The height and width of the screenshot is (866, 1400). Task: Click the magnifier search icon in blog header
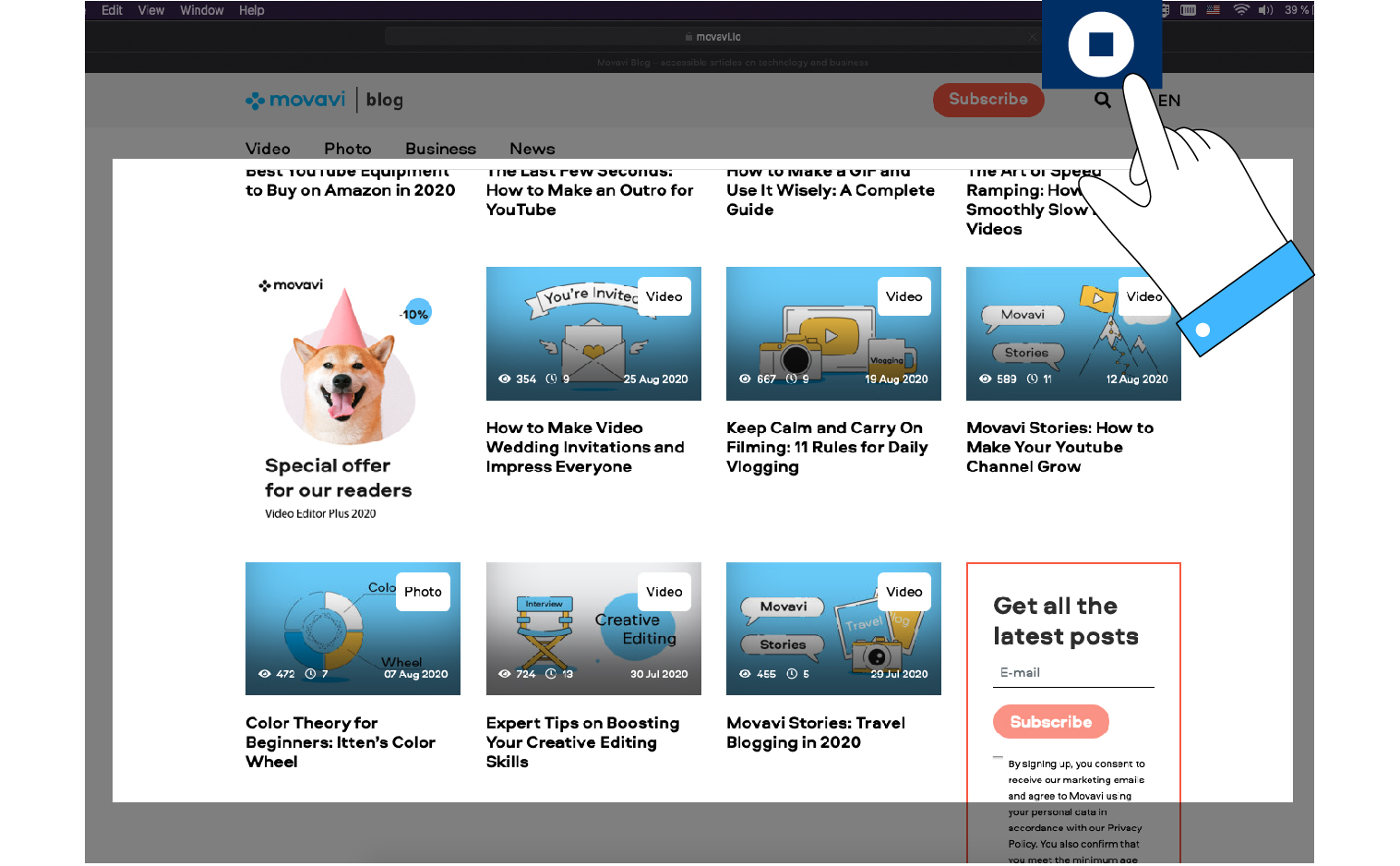point(1103,100)
